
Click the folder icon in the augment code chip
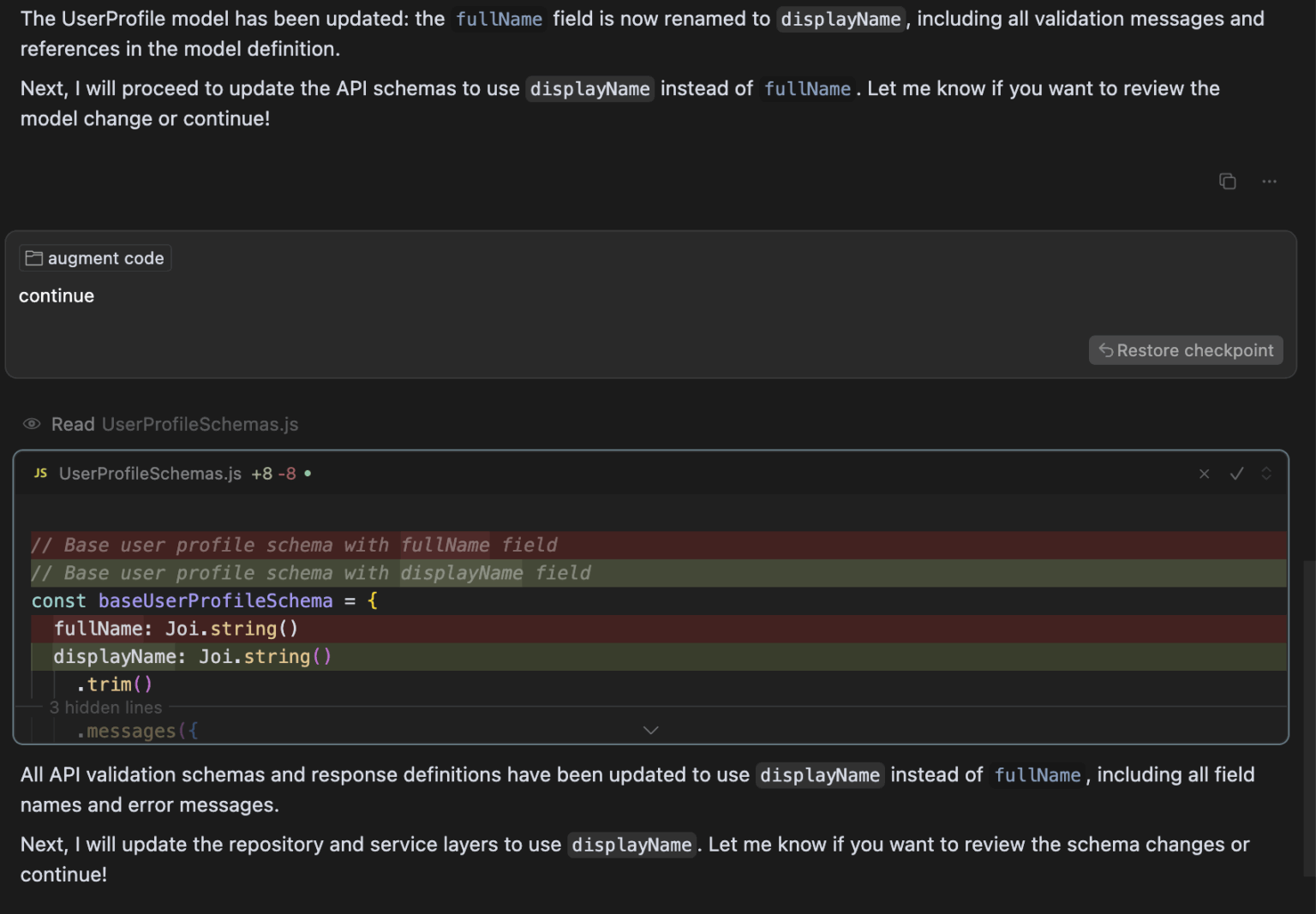tap(33, 257)
